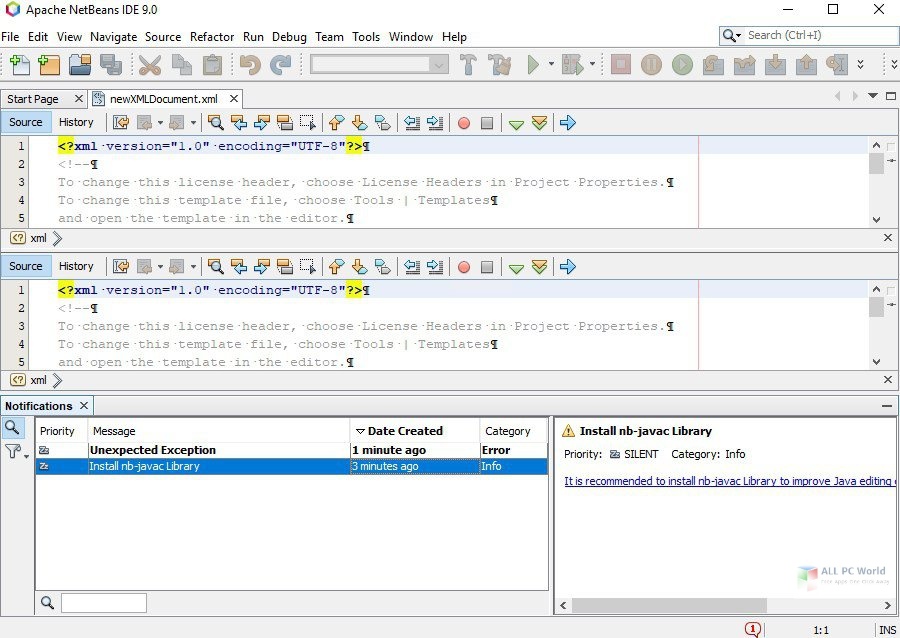
Task: Minimize the Notifications panel
Action: point(887,406)
